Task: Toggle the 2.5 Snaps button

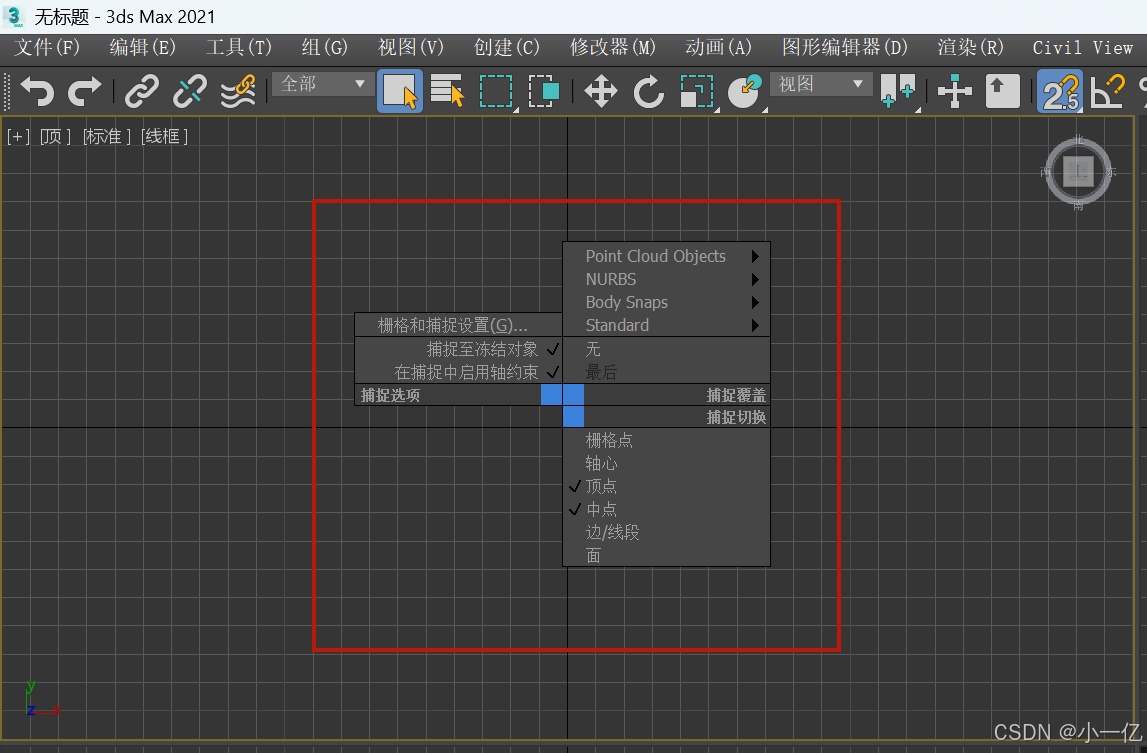Action: (1060, 91)
